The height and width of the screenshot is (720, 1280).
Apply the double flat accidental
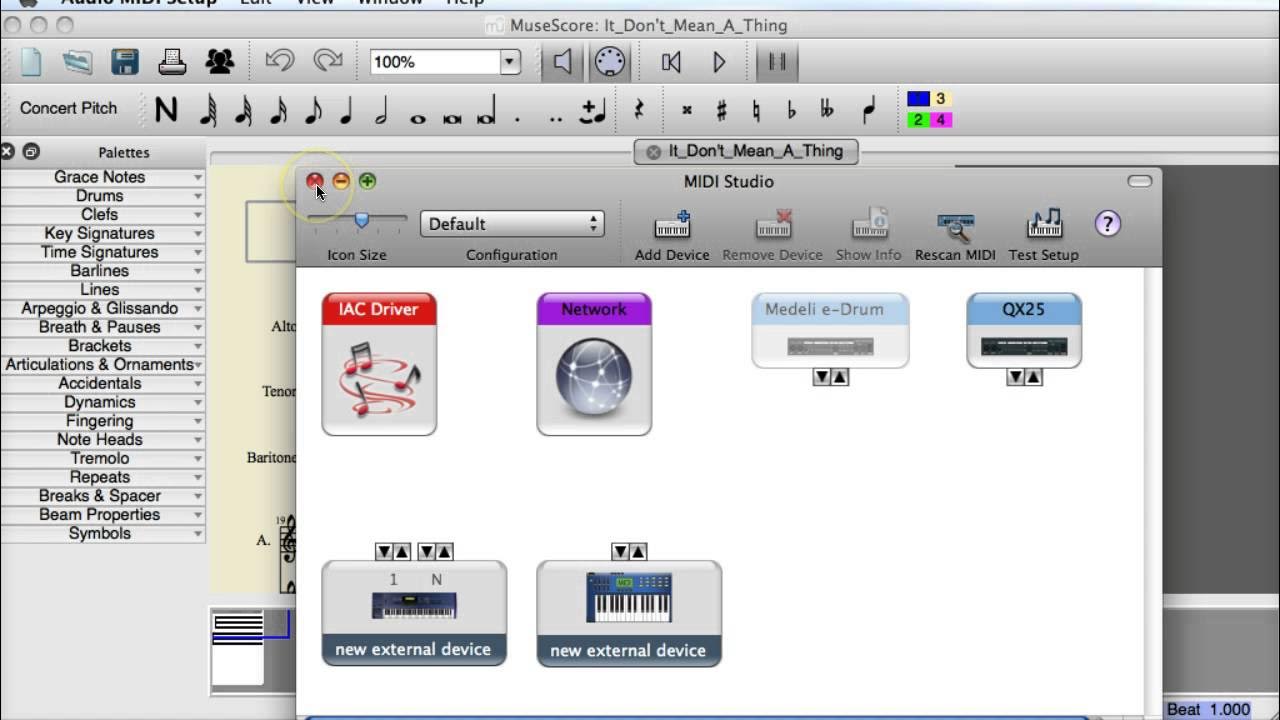coord(827,110)
